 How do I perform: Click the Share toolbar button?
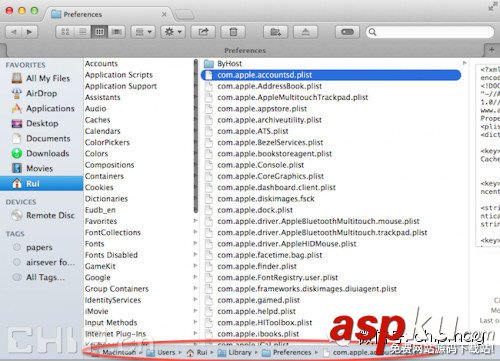point(203,32)
